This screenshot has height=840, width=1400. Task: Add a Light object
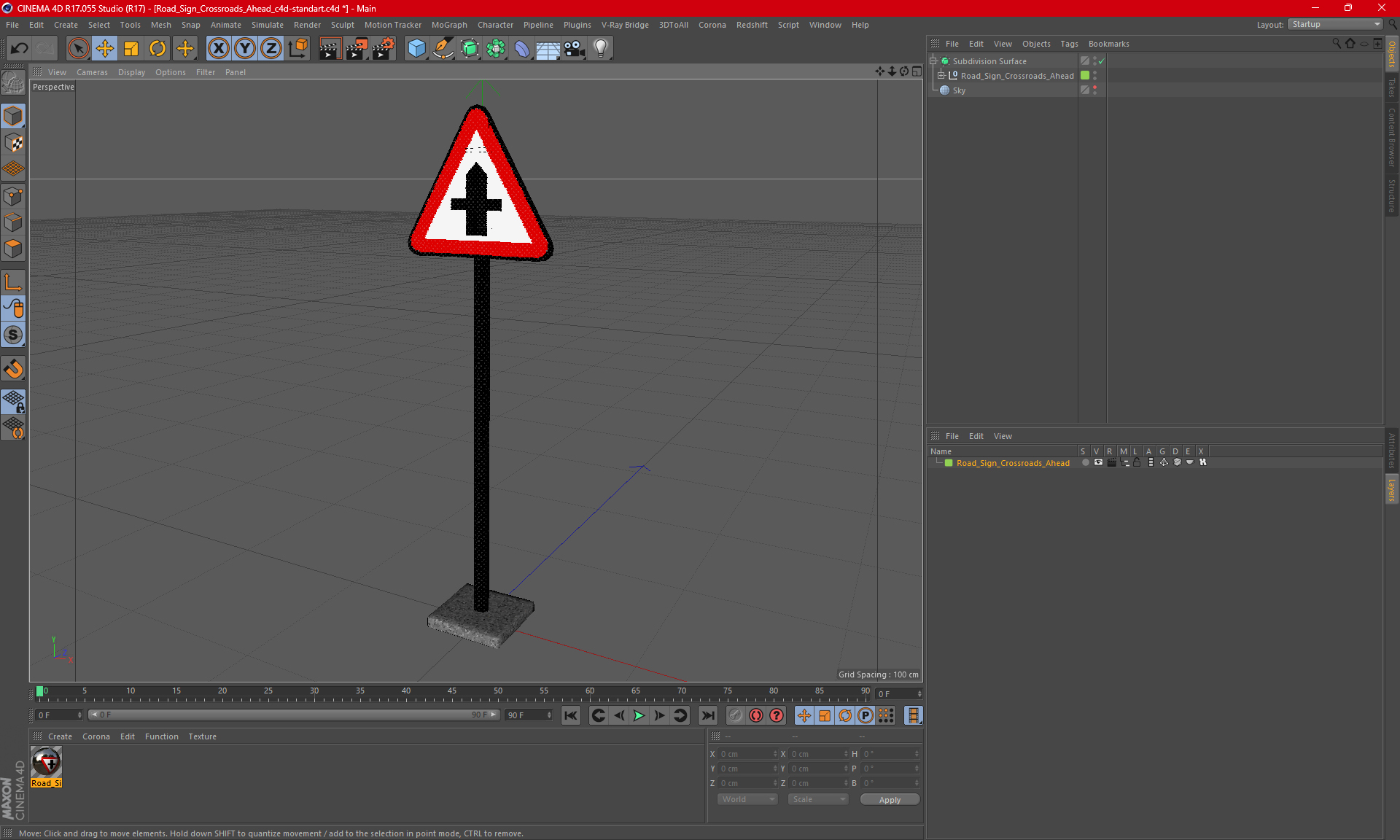(600, 48)
